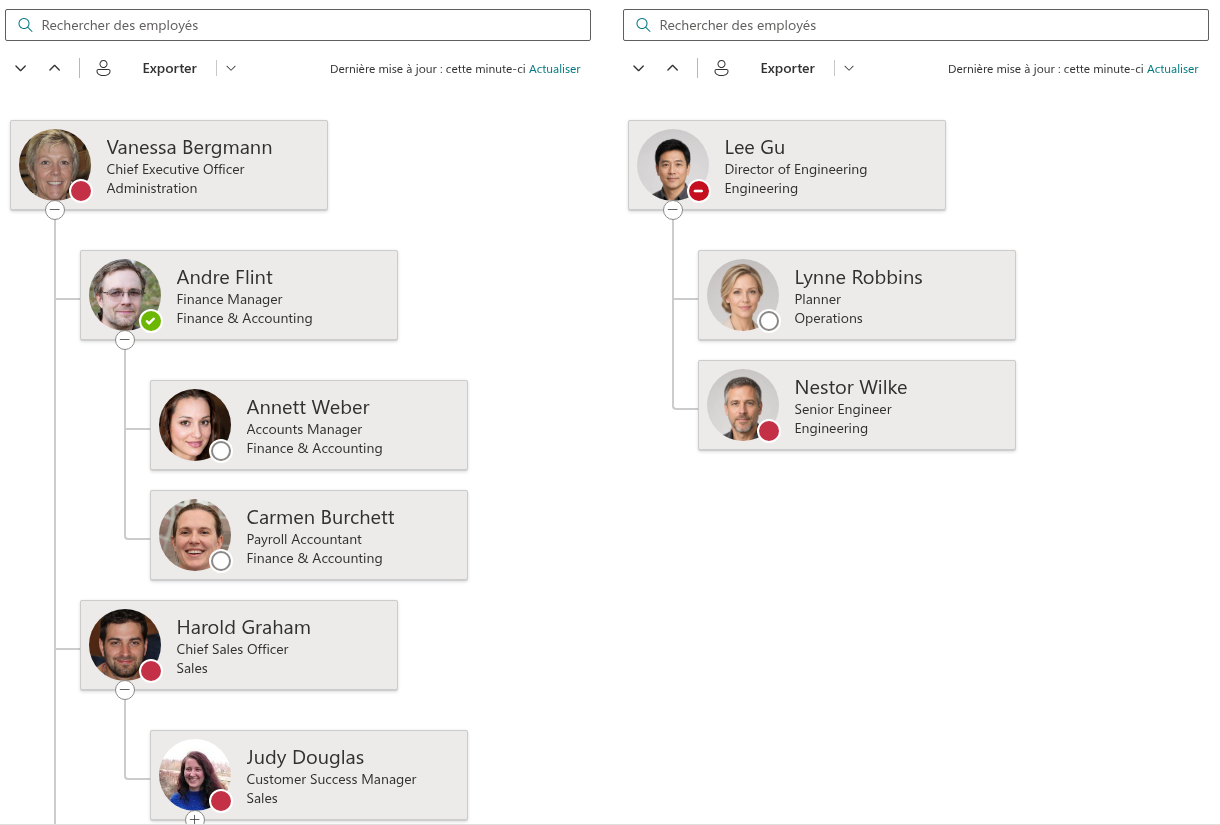Click Actualiser link in left panel
Viewport: 1220px width, 825px height.
coord(555,69)
